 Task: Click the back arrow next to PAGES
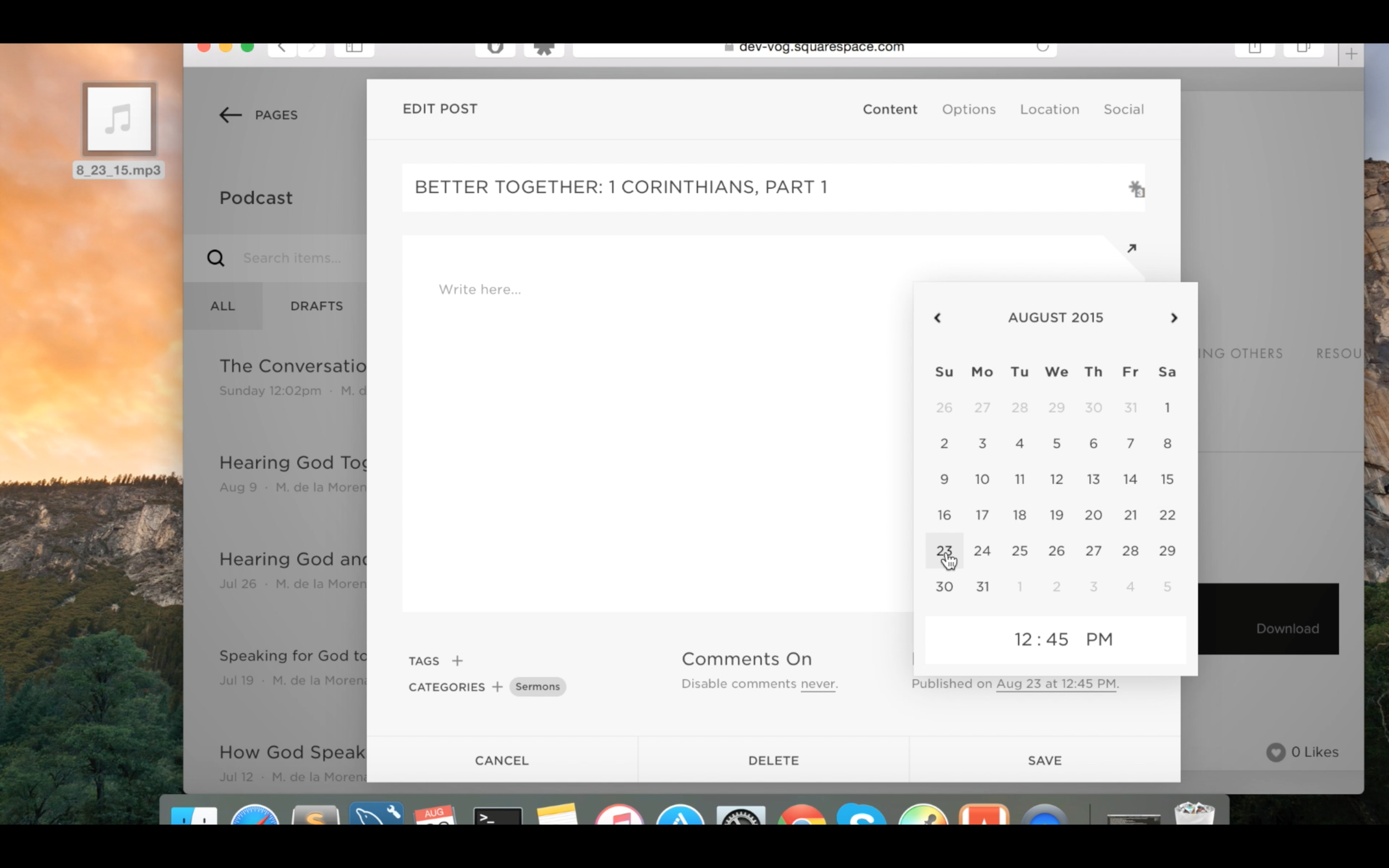(230, 115)
